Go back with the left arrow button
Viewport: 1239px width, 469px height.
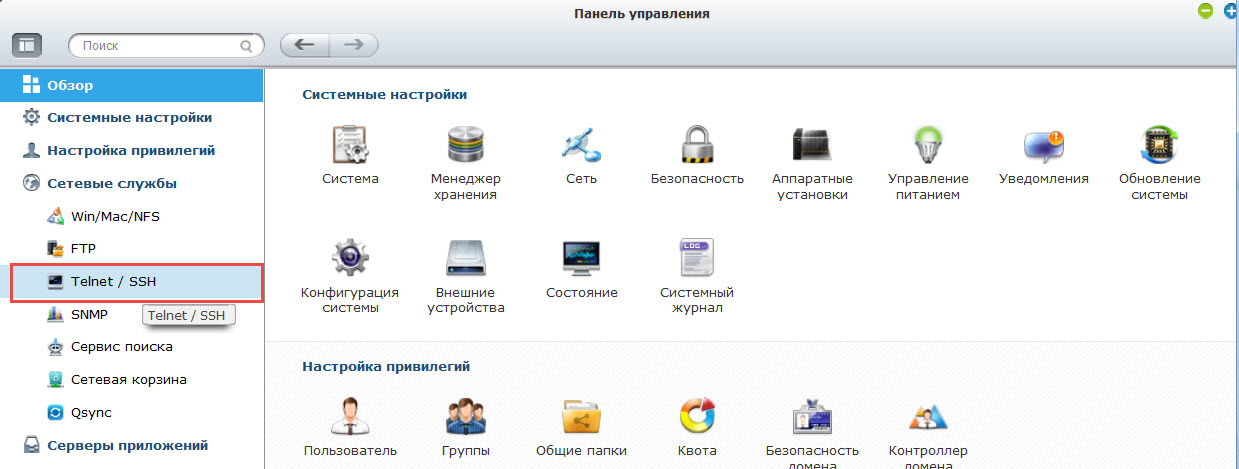pos(305,45)
